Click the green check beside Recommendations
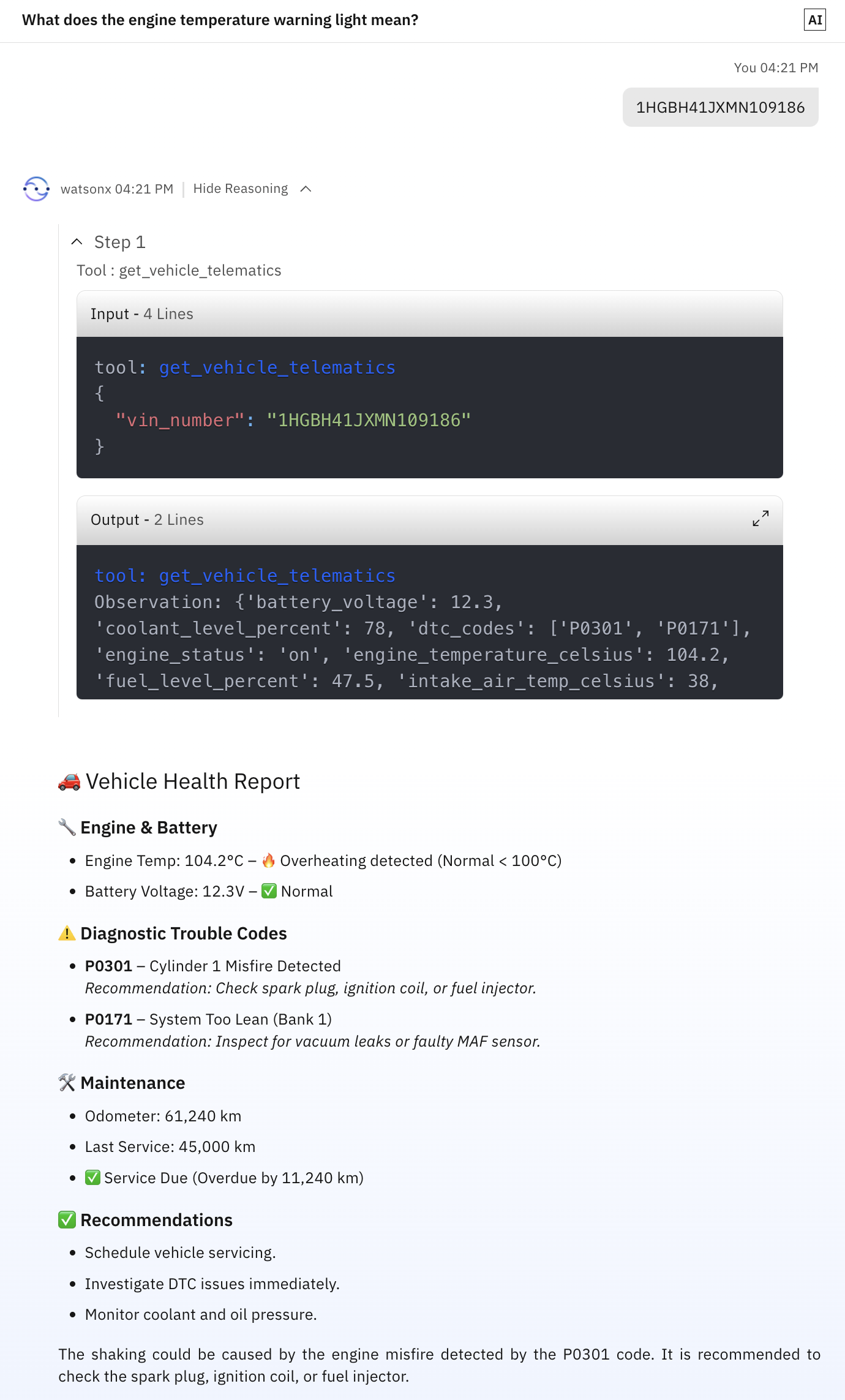Screen dimensions: 845x1400 click(67, 1220)
